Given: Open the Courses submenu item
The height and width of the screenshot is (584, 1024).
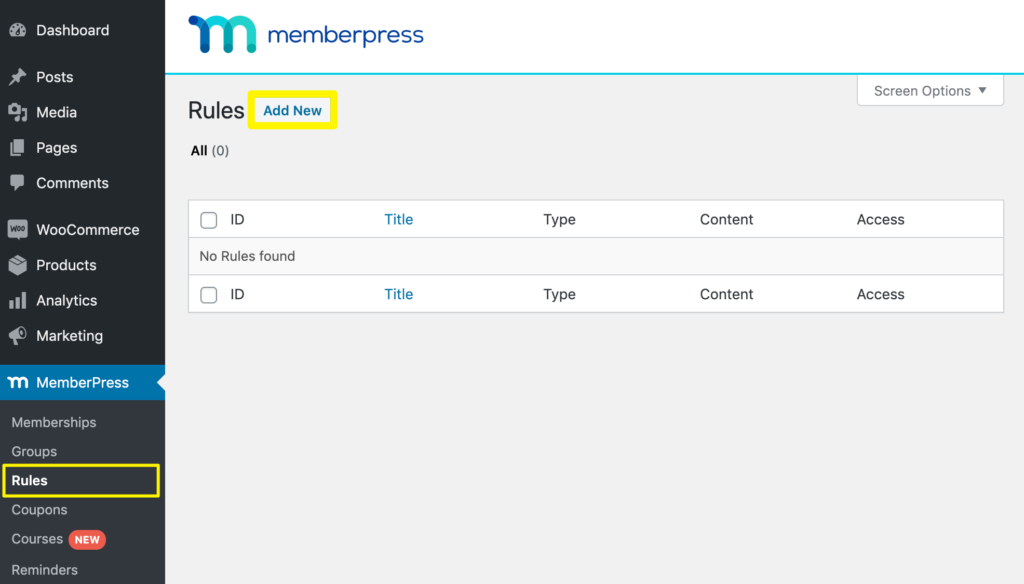Looking at the screenshot, I should pyautogui.click(x=37, y=539).
